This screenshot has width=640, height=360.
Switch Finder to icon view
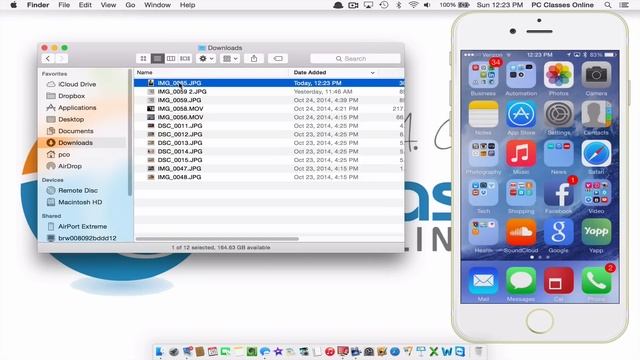click(143, 59)
